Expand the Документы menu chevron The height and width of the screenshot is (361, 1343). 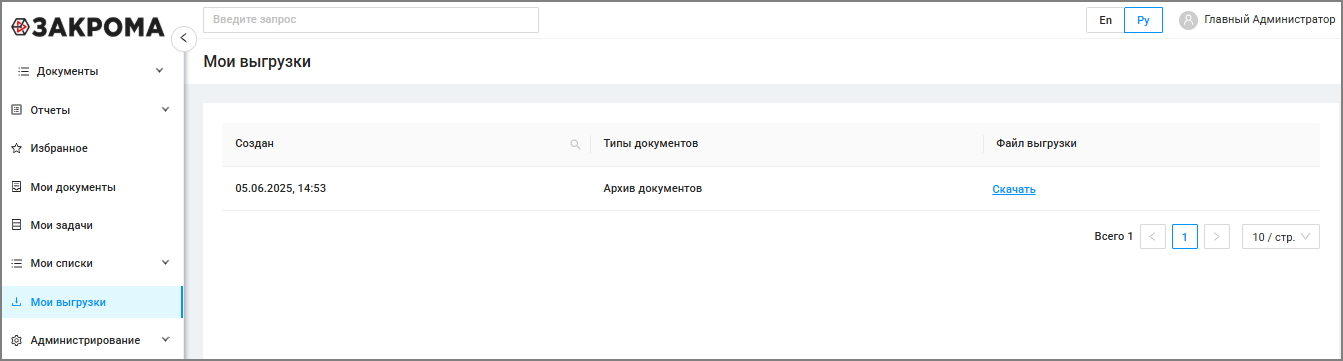coord(160,71)
